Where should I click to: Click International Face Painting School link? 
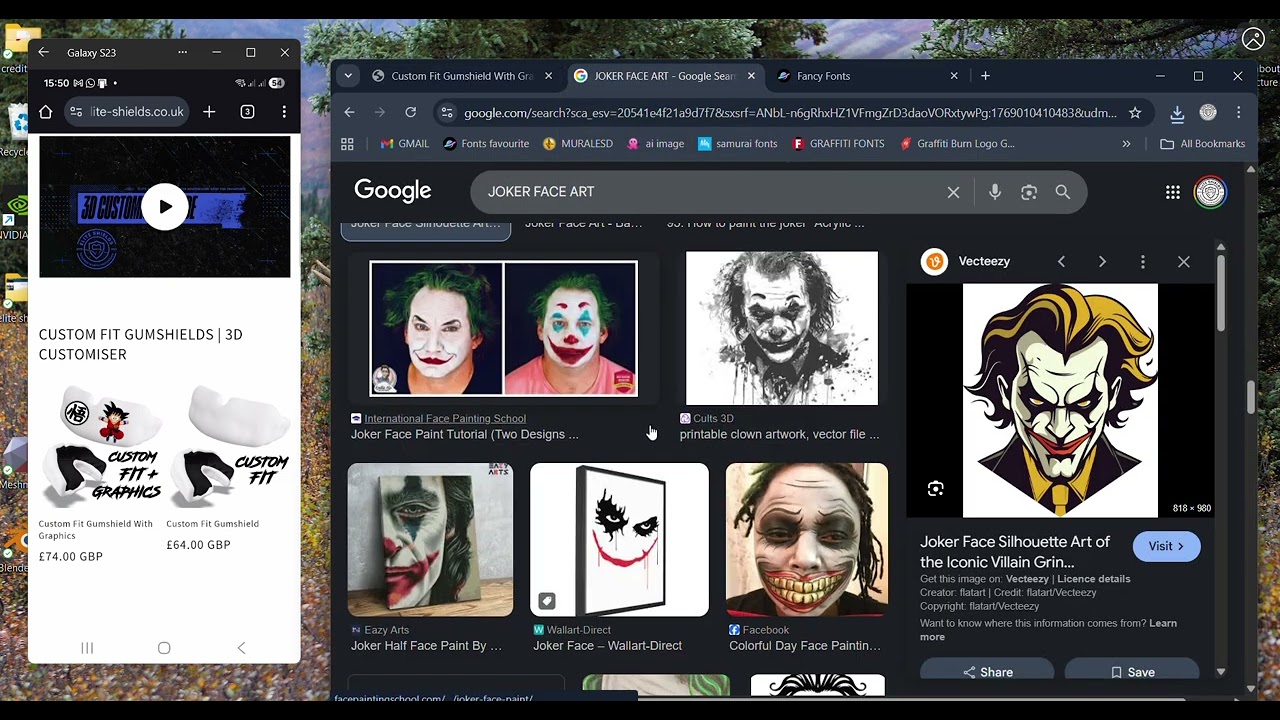coord(445,419)
